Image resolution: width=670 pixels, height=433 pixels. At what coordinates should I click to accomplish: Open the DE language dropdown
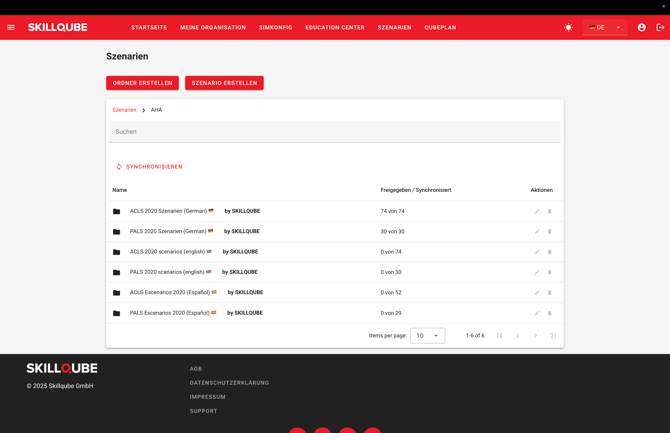click(605, 28)
